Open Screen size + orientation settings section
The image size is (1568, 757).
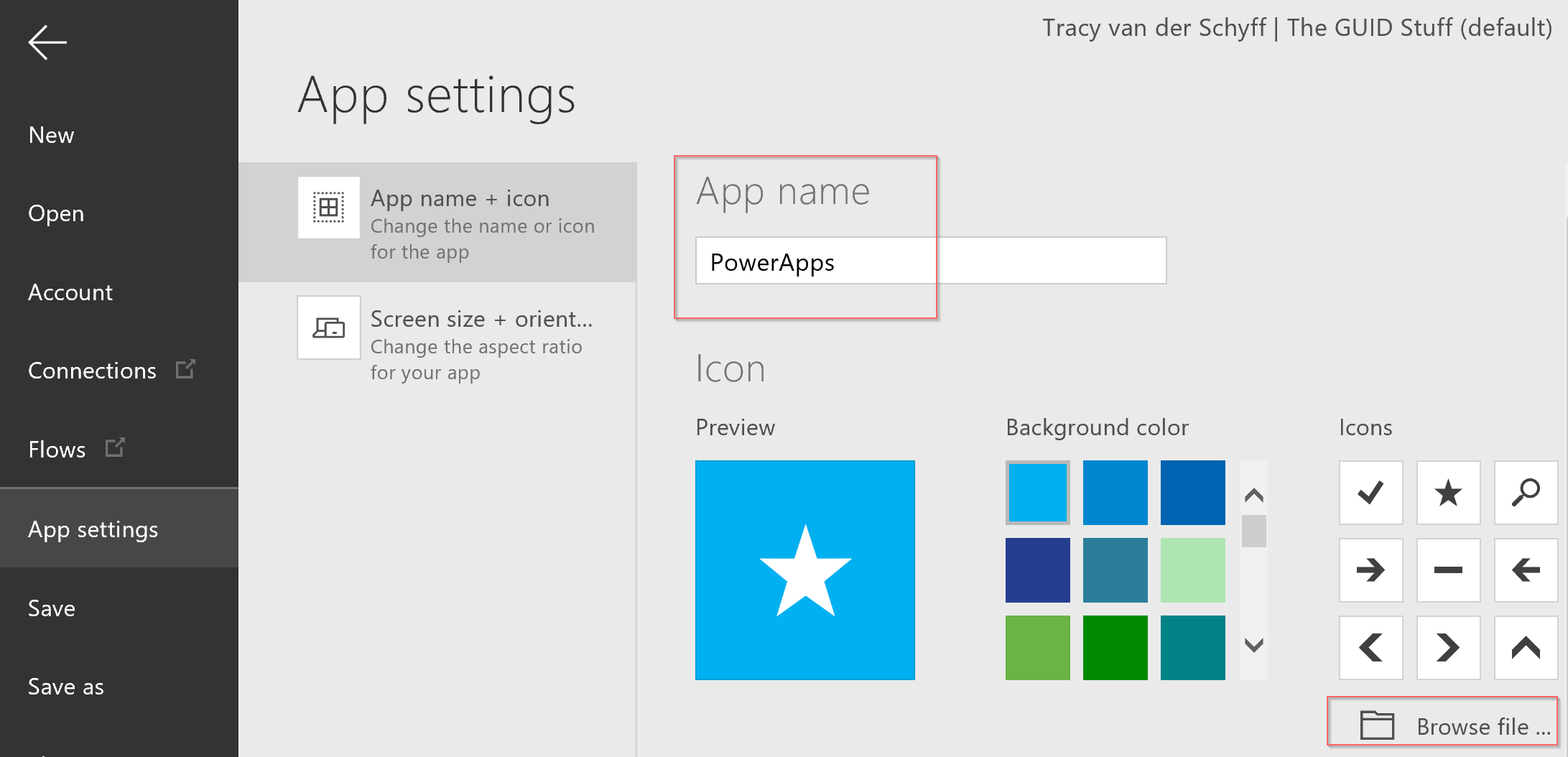pos(437,343)
